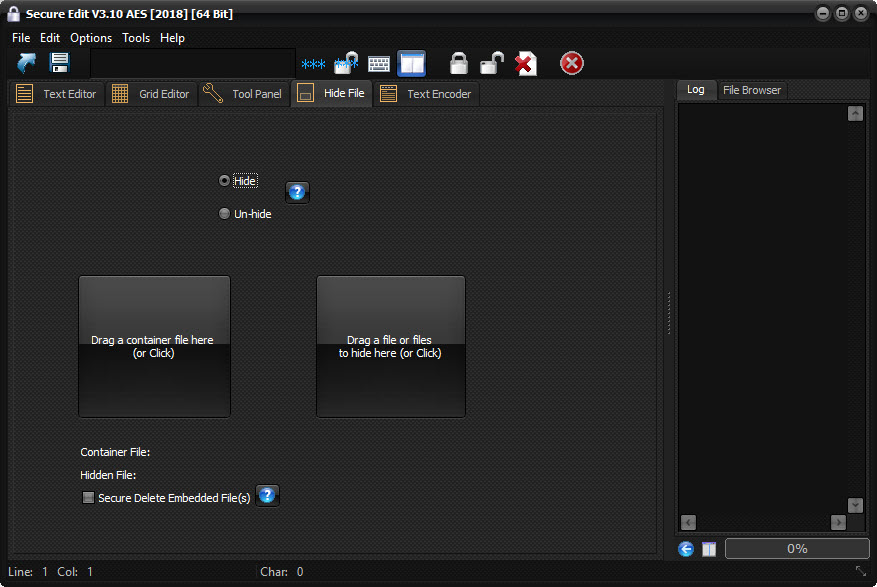
Task: Click the 'Hidden File:' label
Action: pyautogui.click(x=108, y=475)
